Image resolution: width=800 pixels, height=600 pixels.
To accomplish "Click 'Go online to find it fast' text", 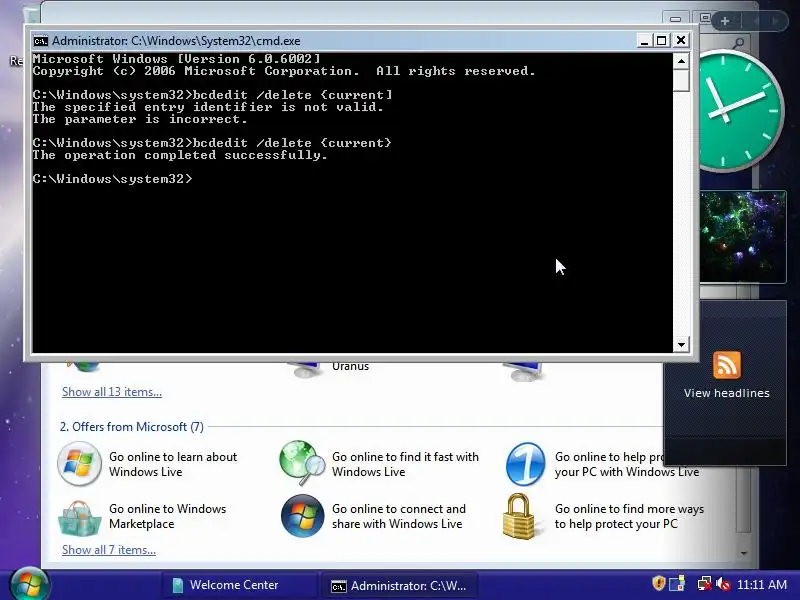I will tap(405, 464).
